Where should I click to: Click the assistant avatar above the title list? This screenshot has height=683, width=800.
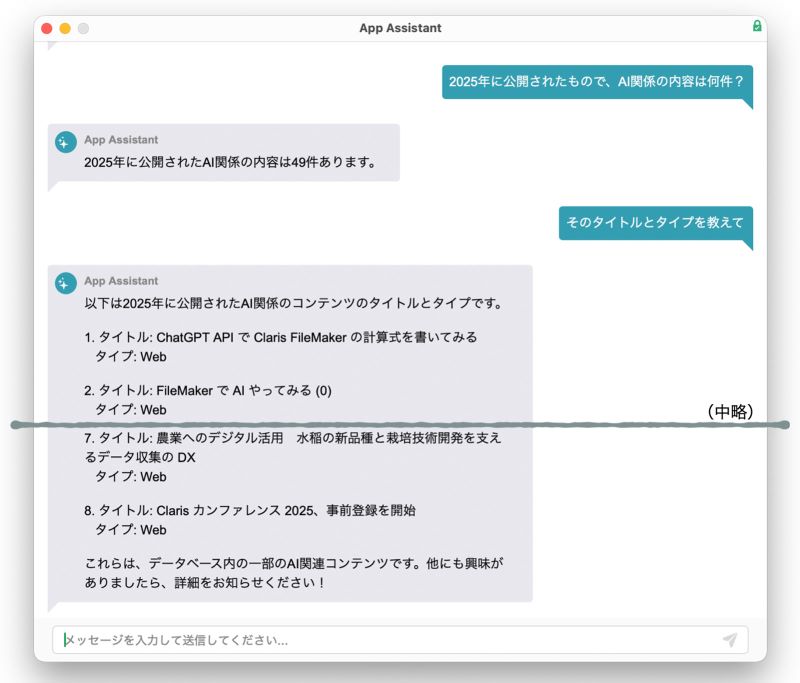pyautogui.click(x=66, y=284)
